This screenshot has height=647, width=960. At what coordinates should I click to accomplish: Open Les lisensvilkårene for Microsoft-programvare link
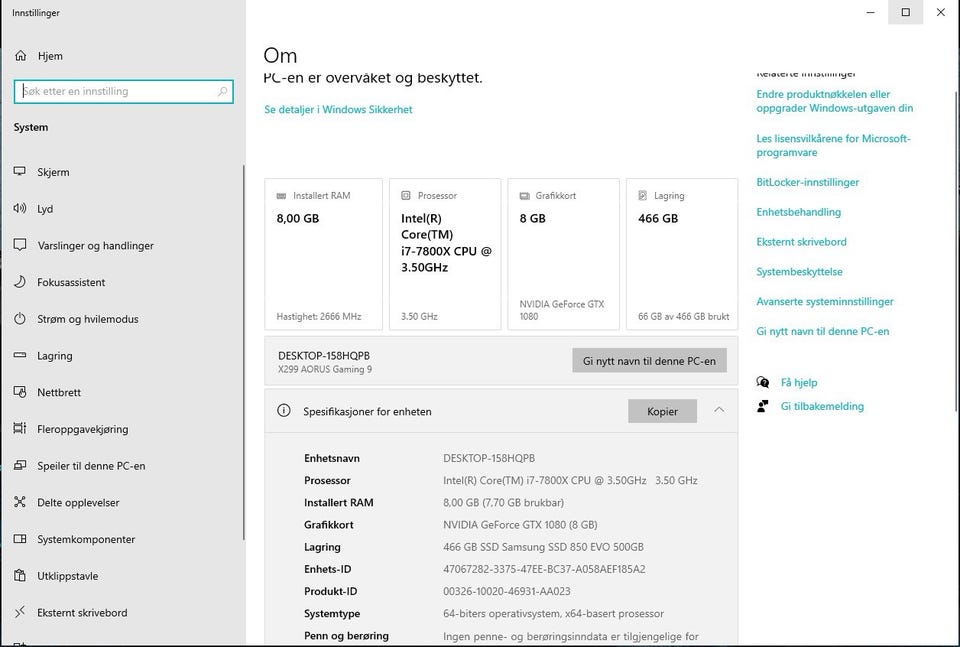[x=833, y=145]
